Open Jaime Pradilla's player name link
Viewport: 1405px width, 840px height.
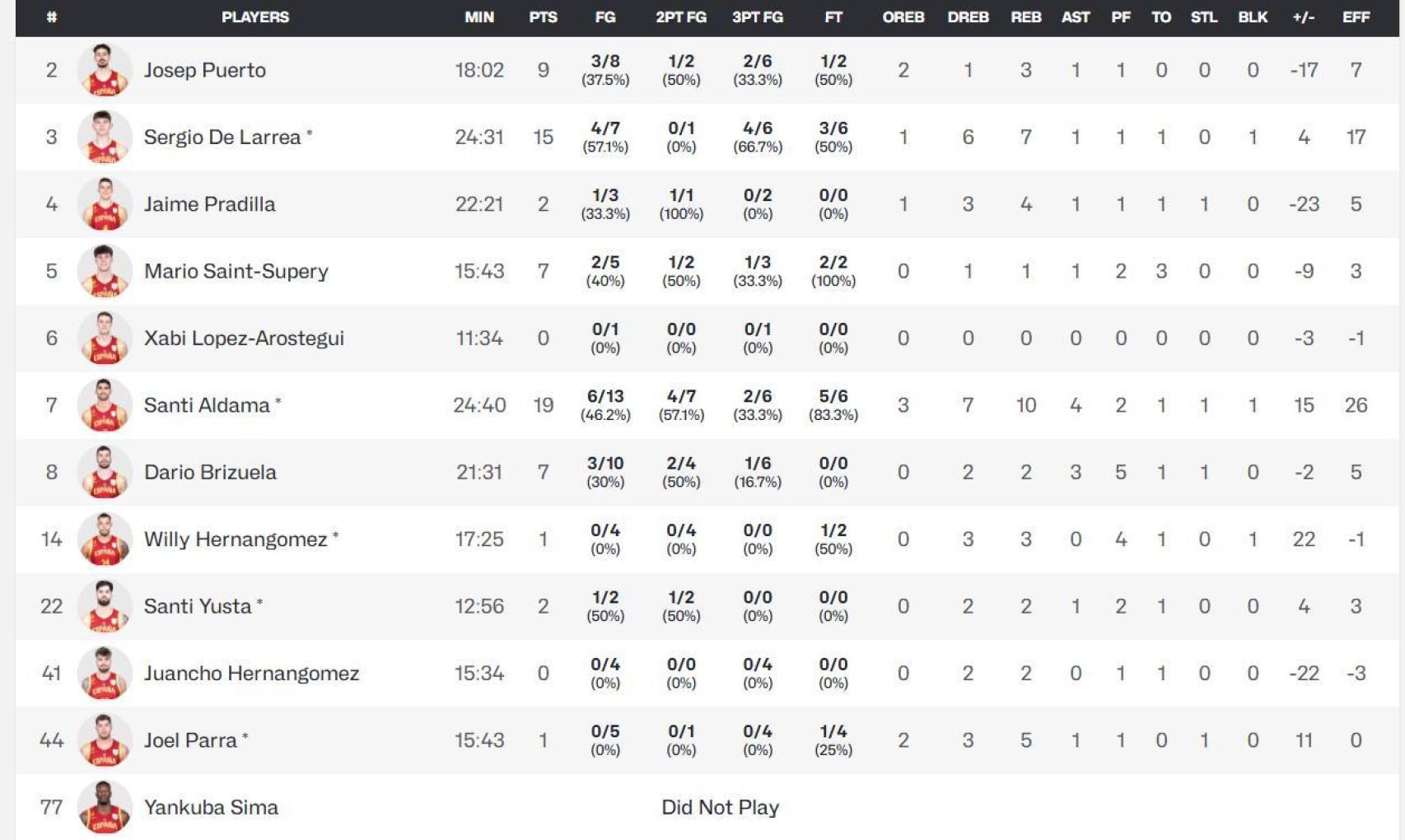tap(209, 204)
